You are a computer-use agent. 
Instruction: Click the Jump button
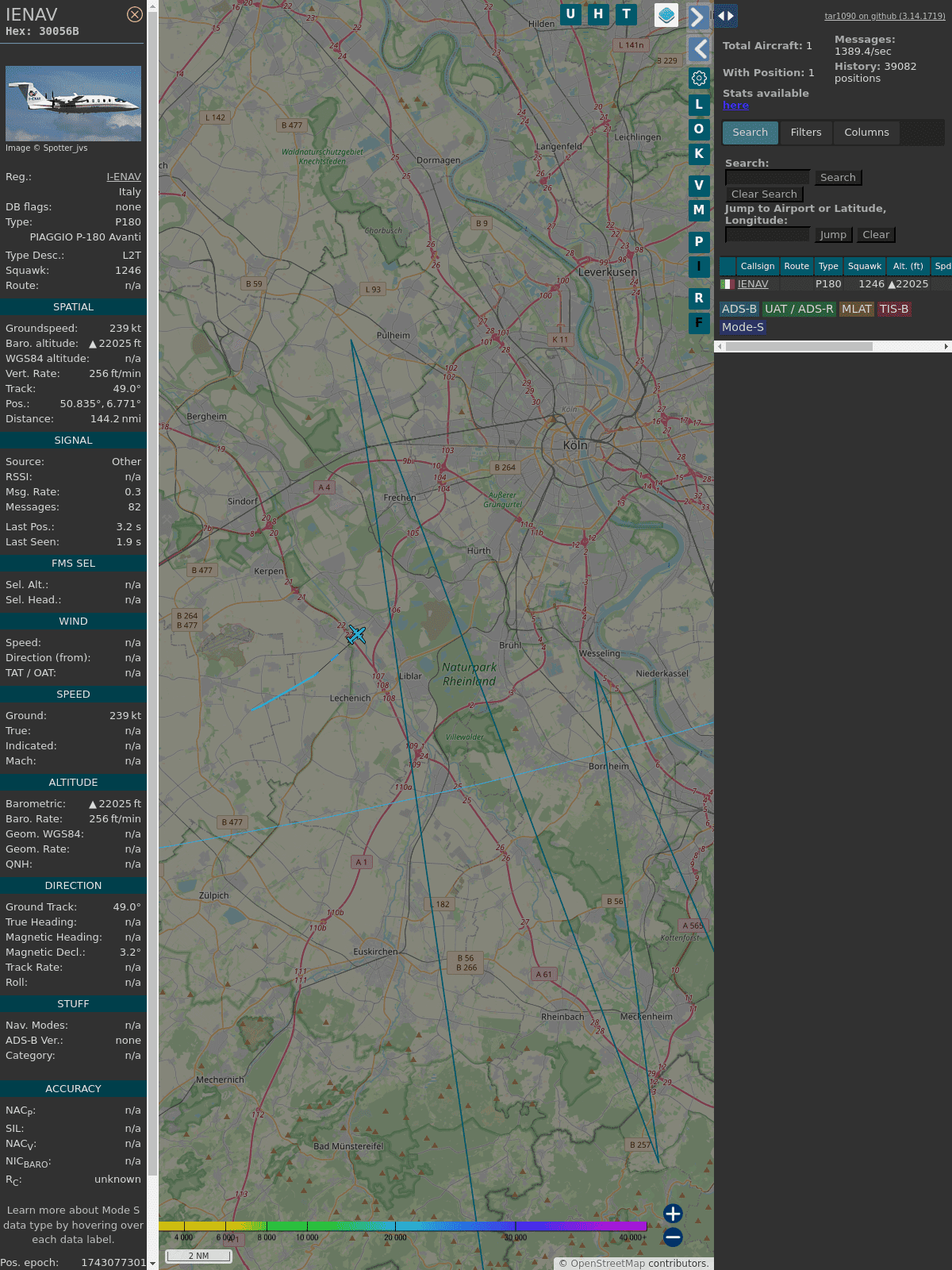(833, 235)
